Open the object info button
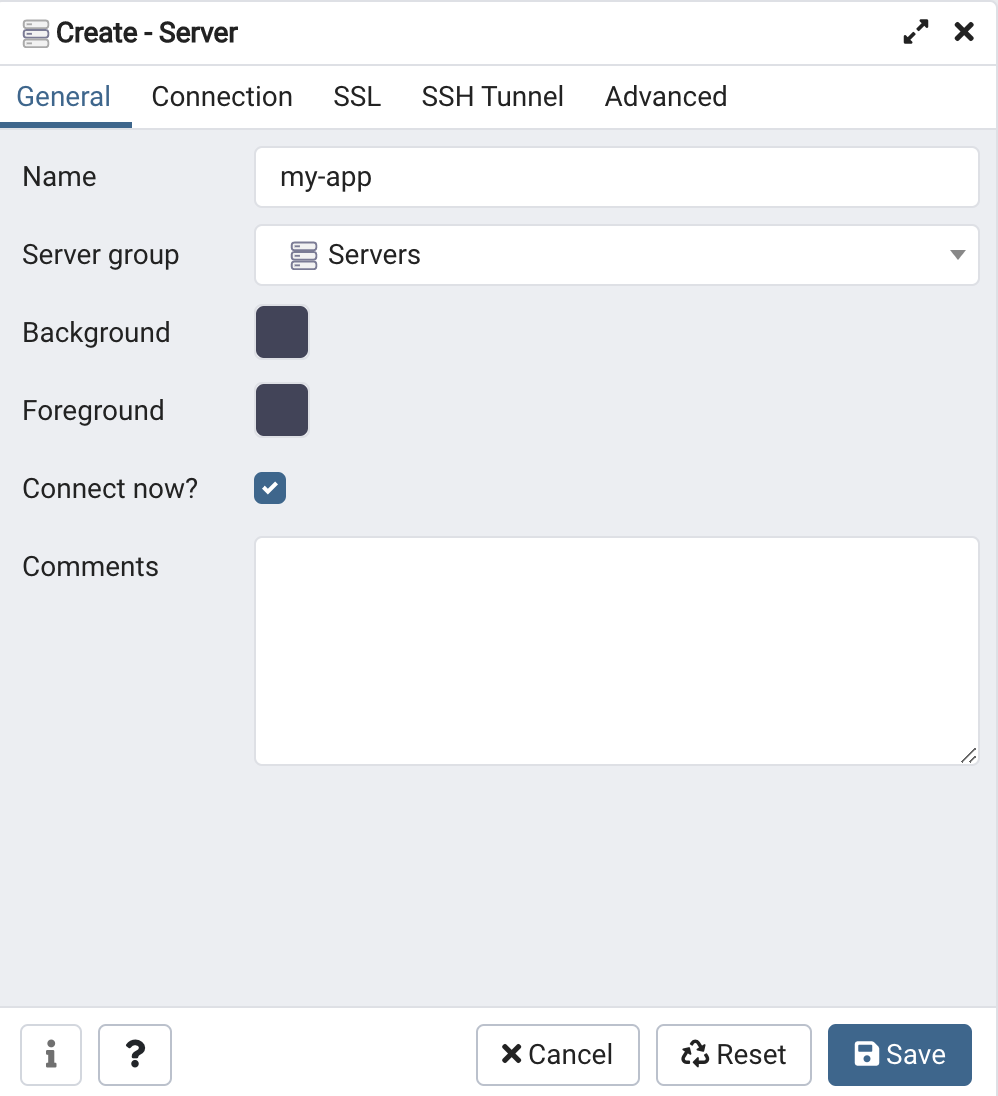Screen dimensions: 998x1096 [51, 1054]
